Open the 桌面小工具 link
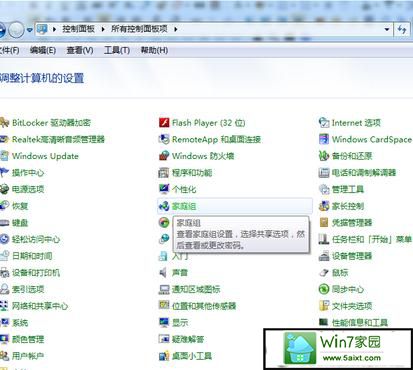 [x=192, y=356]
